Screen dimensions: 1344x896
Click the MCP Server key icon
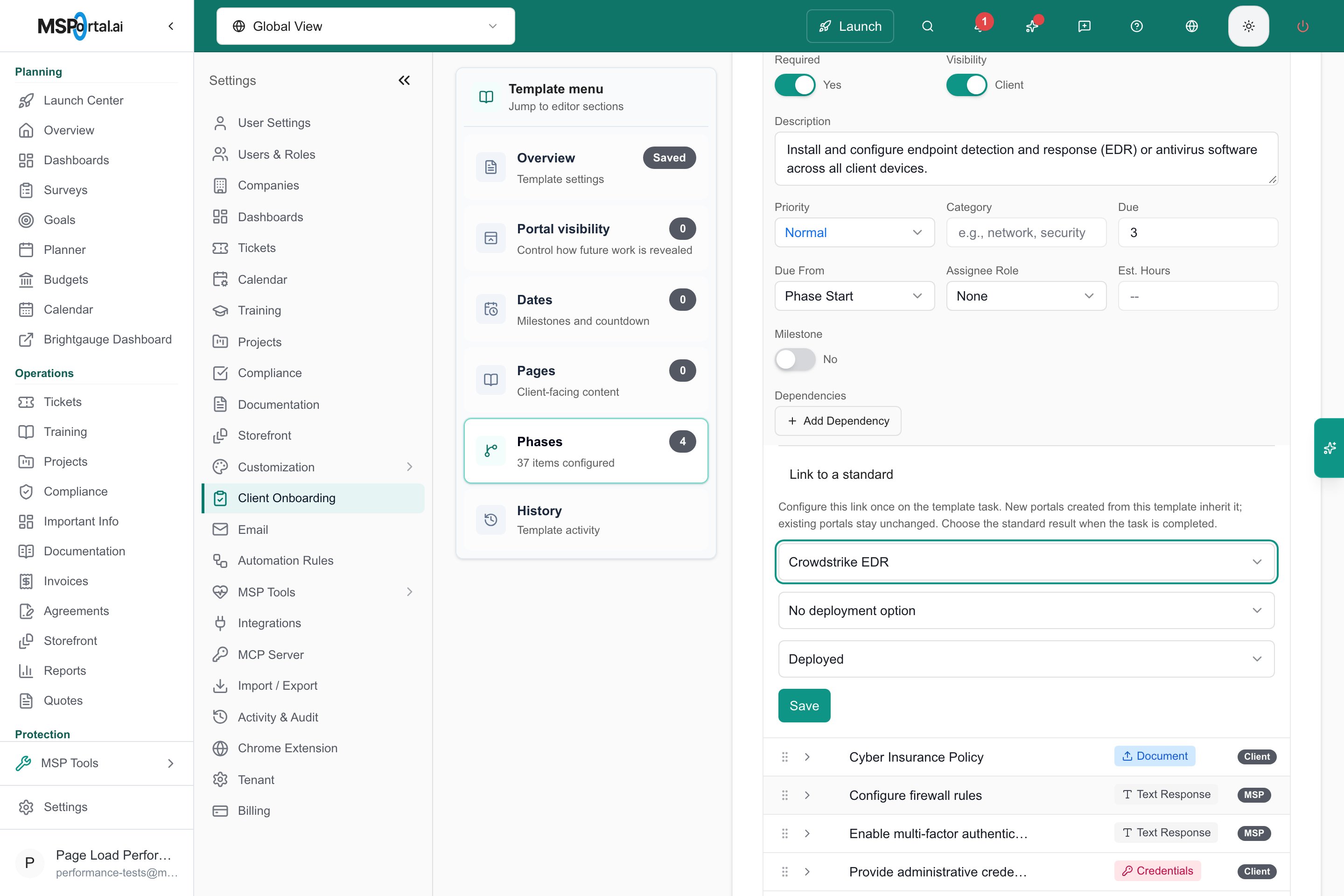click(220, 654)
